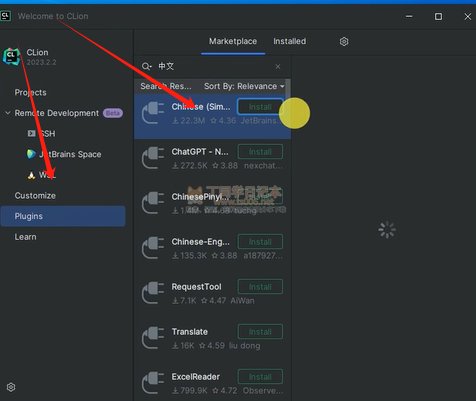Collapse the Remote Development section
The image size is (476, 401).
8,113
